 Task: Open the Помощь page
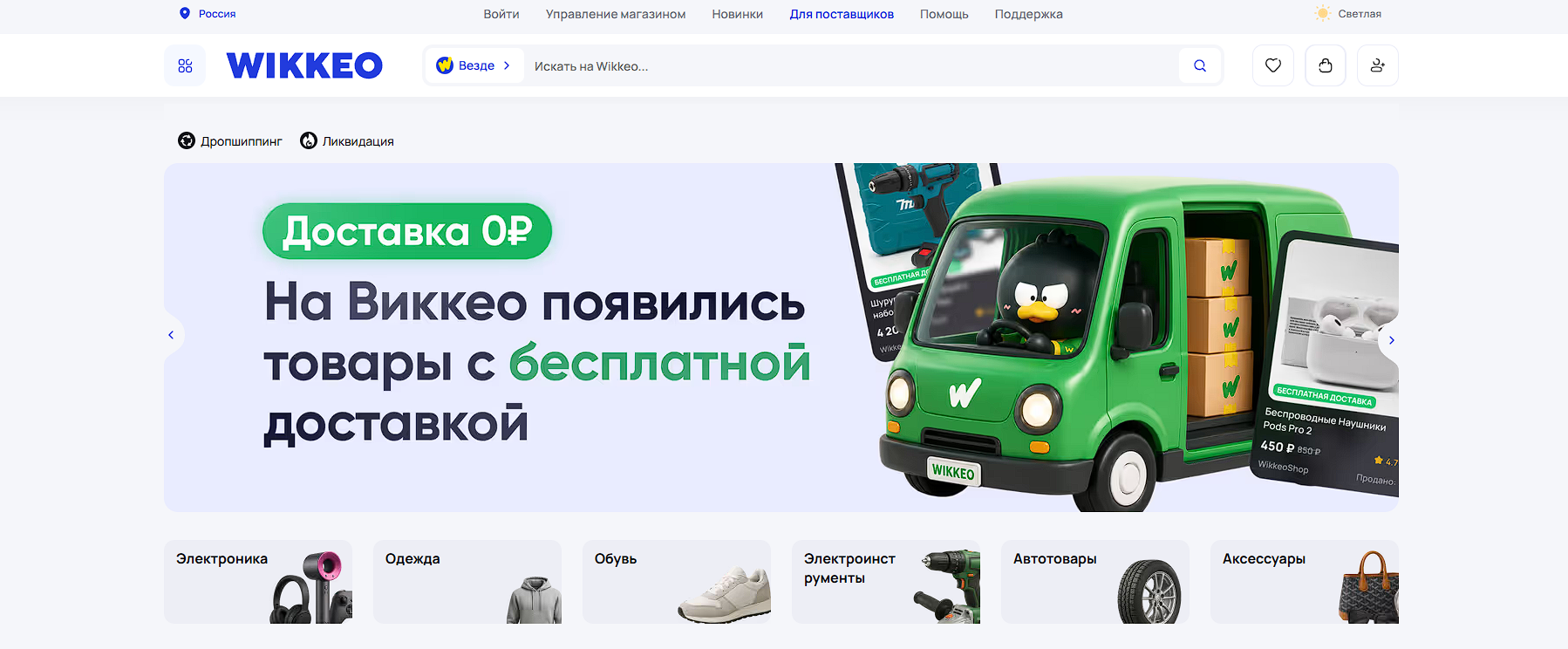point(944,14)
